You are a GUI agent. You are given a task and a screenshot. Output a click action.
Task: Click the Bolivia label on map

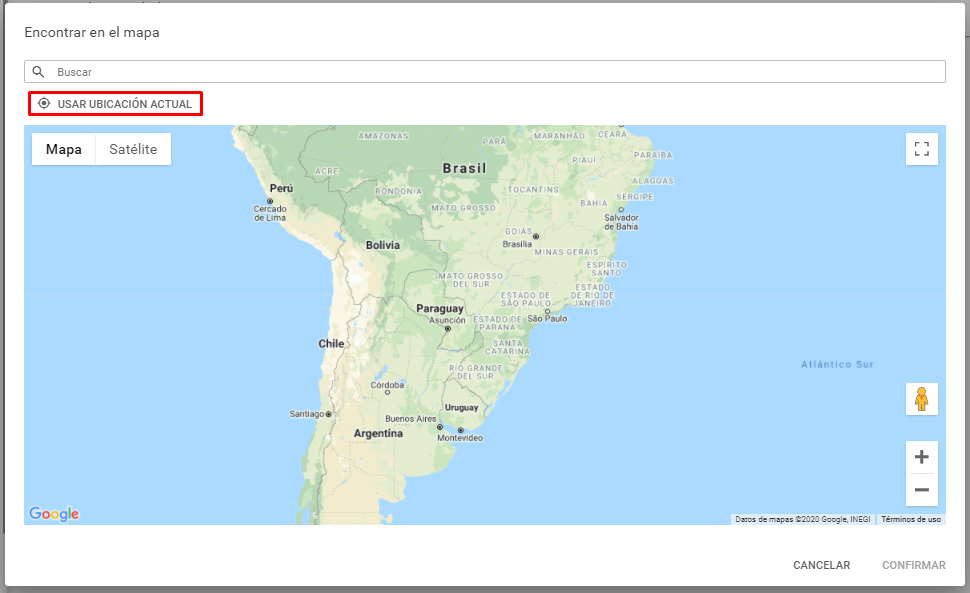click(382, 245)
